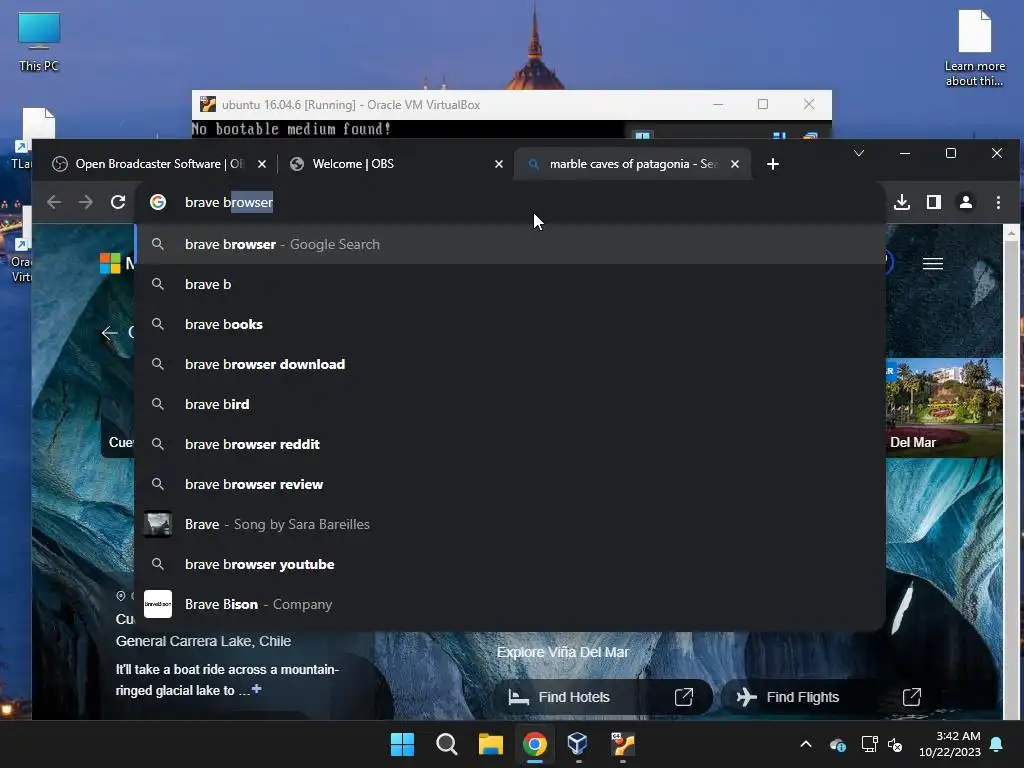The image size is (1024, 768).
Task: Select This PC desktop icon
Action: point(39,42)
